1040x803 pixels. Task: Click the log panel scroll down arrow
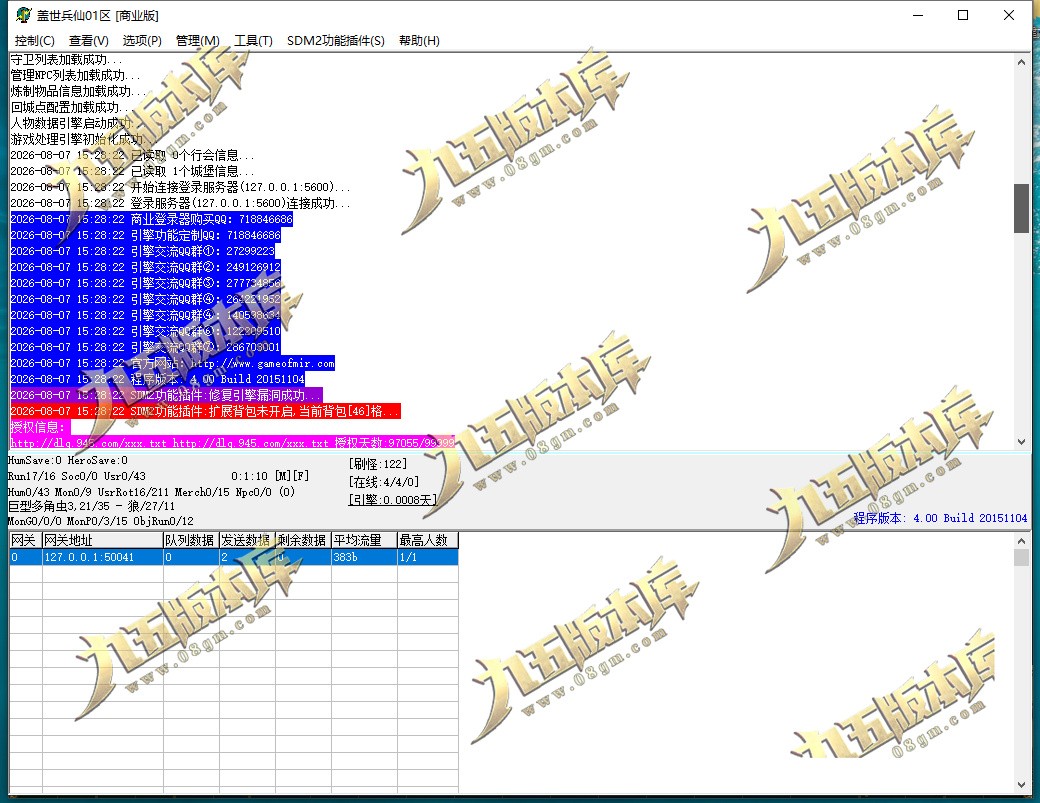(x=1021, y=442)
